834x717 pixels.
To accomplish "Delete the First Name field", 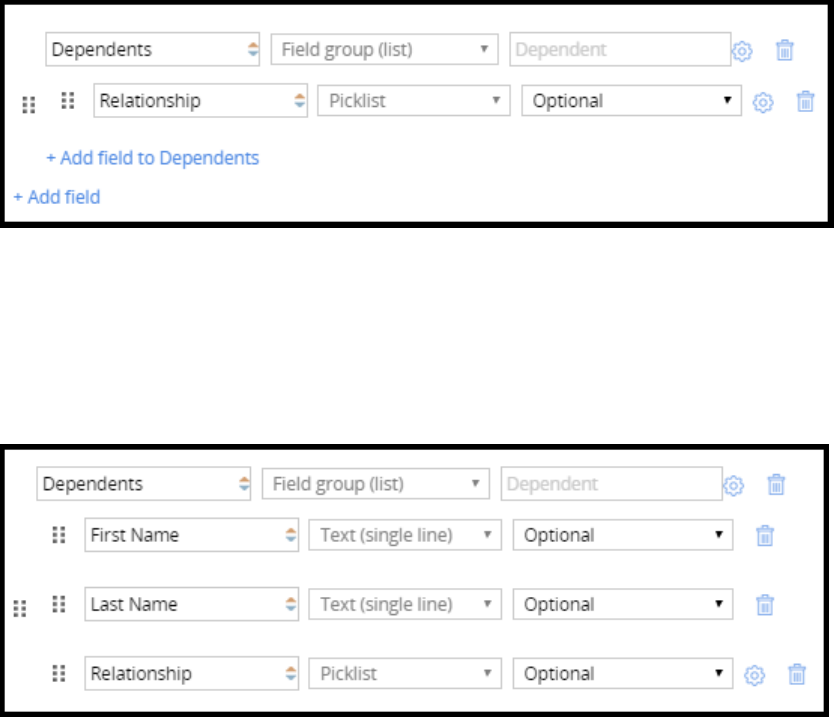I will (x=765, y=535).
